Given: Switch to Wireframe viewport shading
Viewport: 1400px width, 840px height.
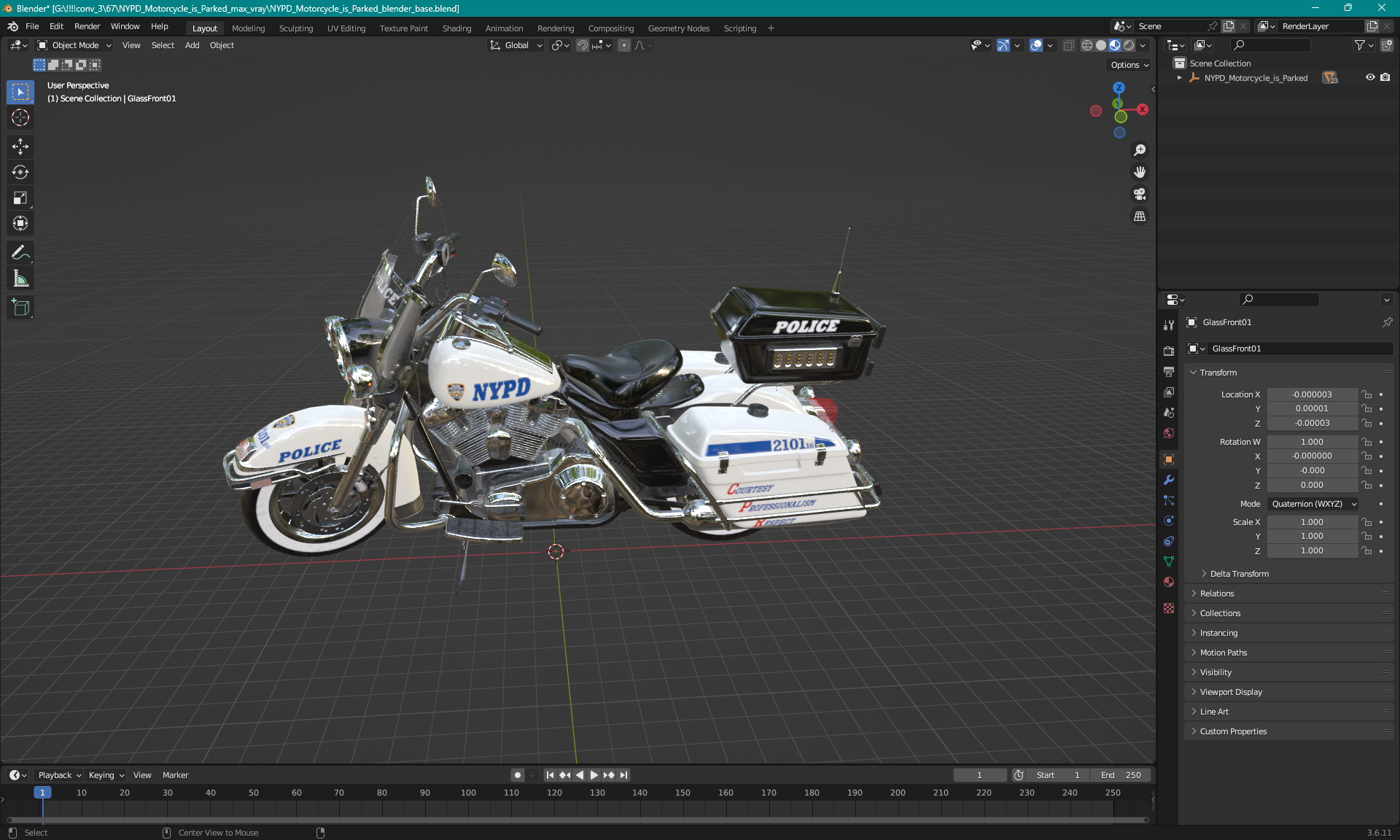Looking at the screenshot, I should (1087, 45).
